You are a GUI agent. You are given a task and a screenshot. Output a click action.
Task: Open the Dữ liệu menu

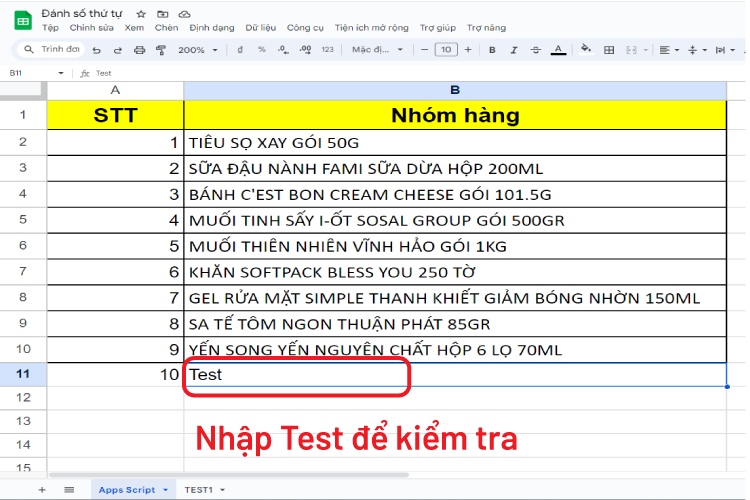[261, 28]
